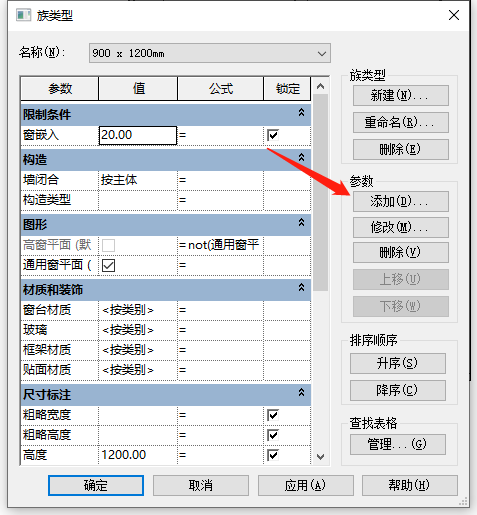
Task: Close the 族类型 dialog window
Action: coord(454,15)
